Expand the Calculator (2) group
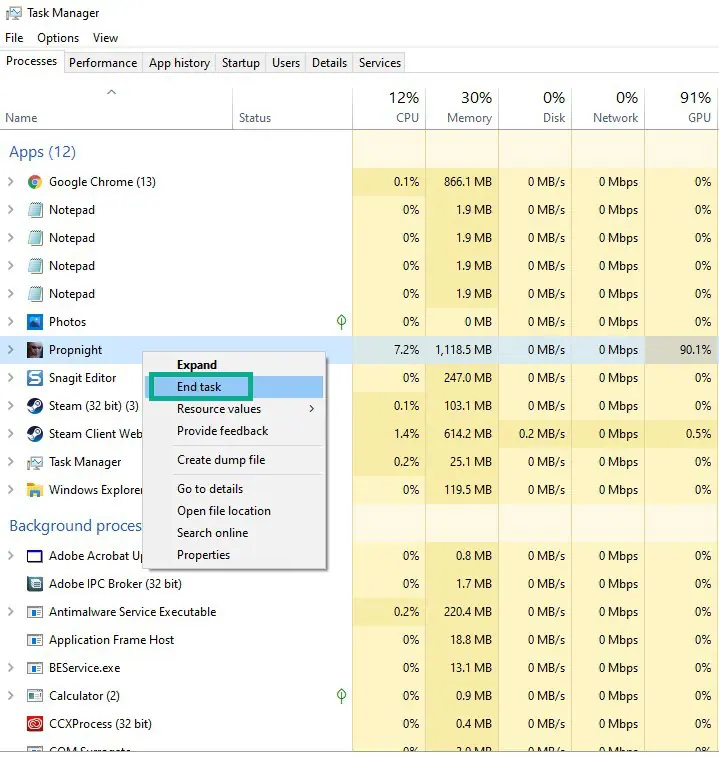 [11, 696]
